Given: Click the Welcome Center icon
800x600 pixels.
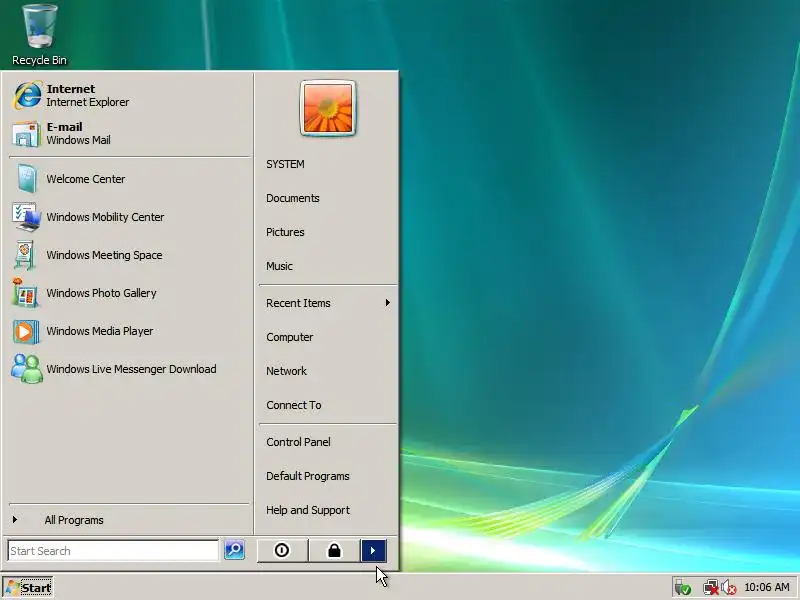Looking at the screenshot, I should coord(26,179).
